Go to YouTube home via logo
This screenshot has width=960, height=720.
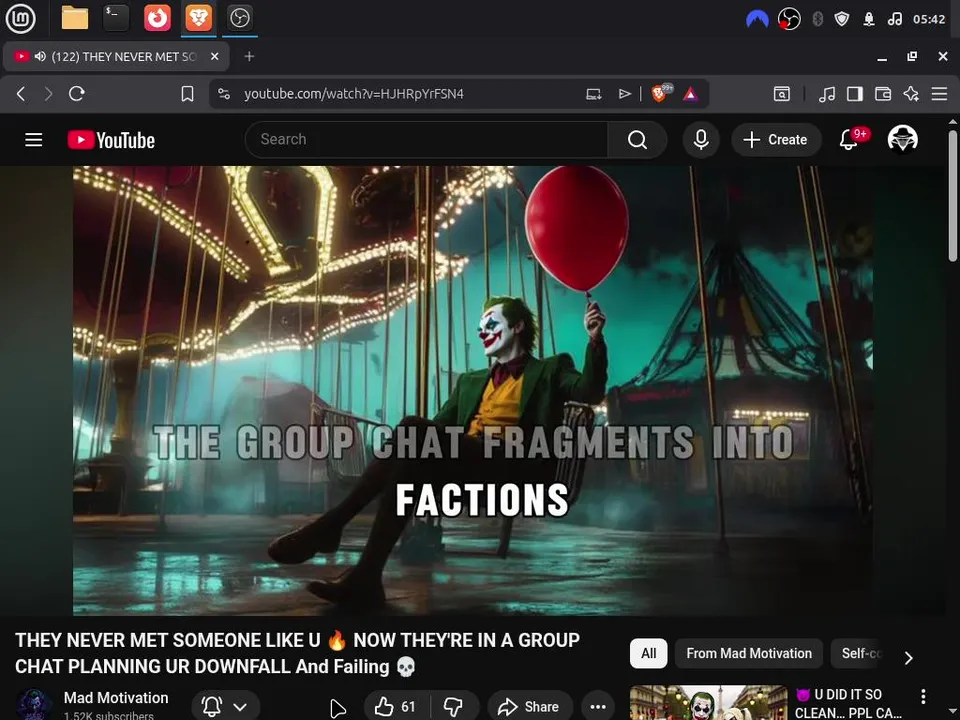coord(111,140)
